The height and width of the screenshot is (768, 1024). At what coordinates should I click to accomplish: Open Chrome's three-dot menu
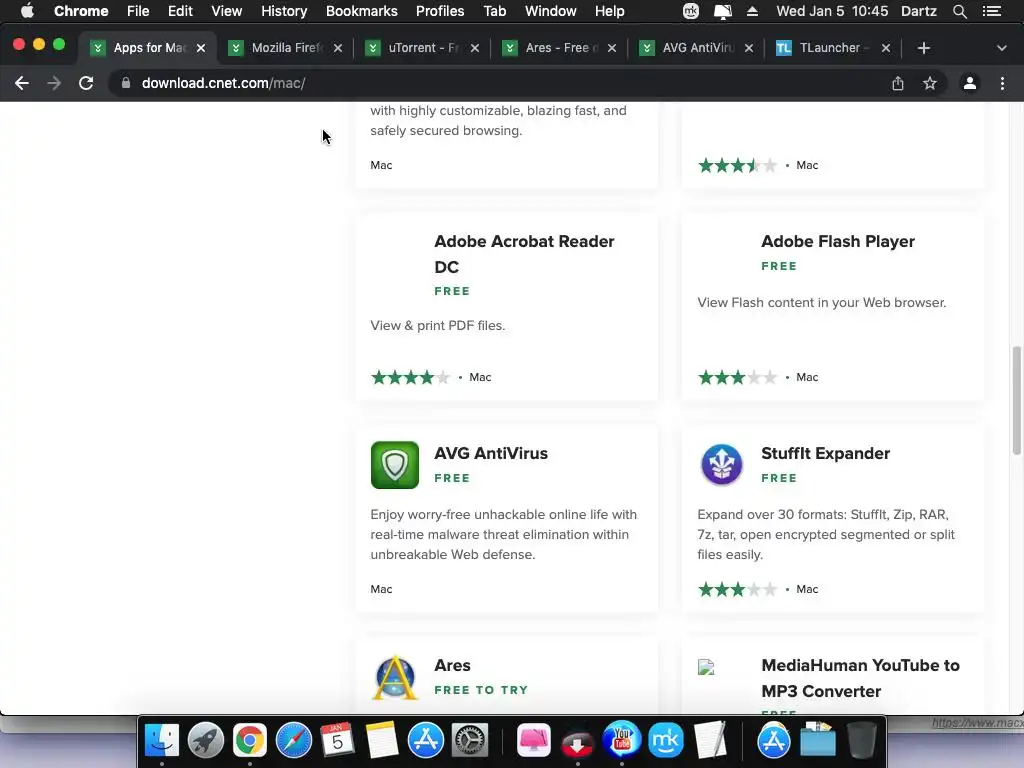click(x=1002, y=83)
